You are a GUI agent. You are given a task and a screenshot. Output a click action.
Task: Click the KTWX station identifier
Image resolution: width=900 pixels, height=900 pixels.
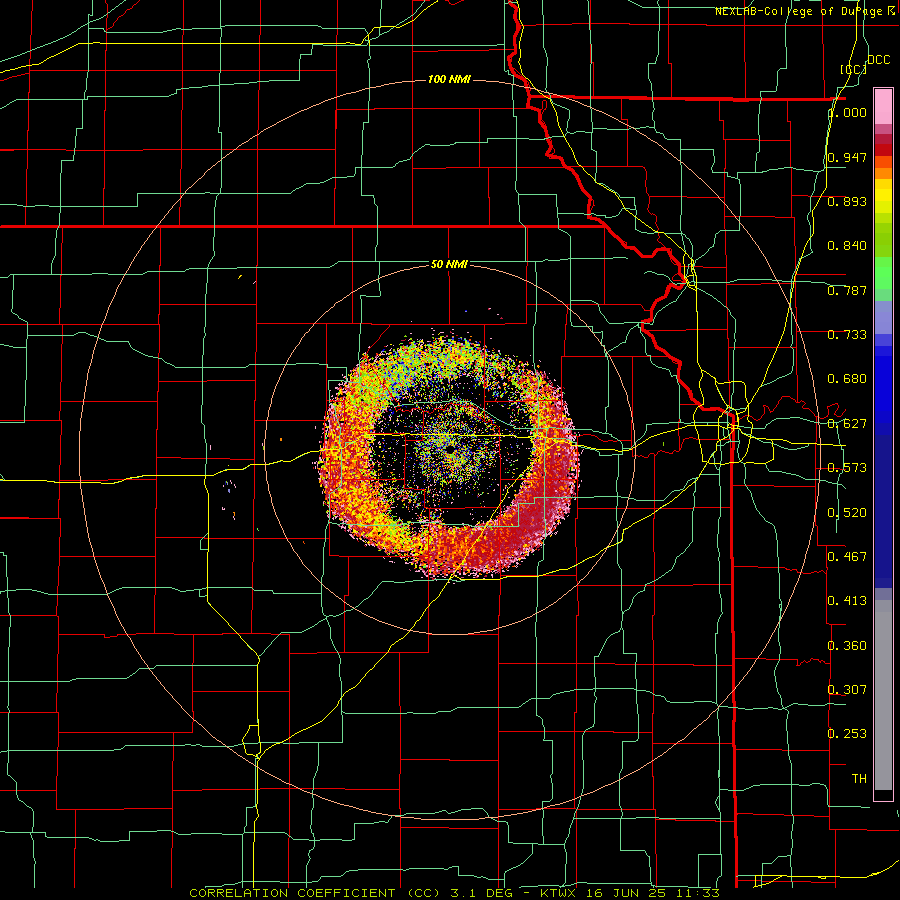[x=559, y=893]
